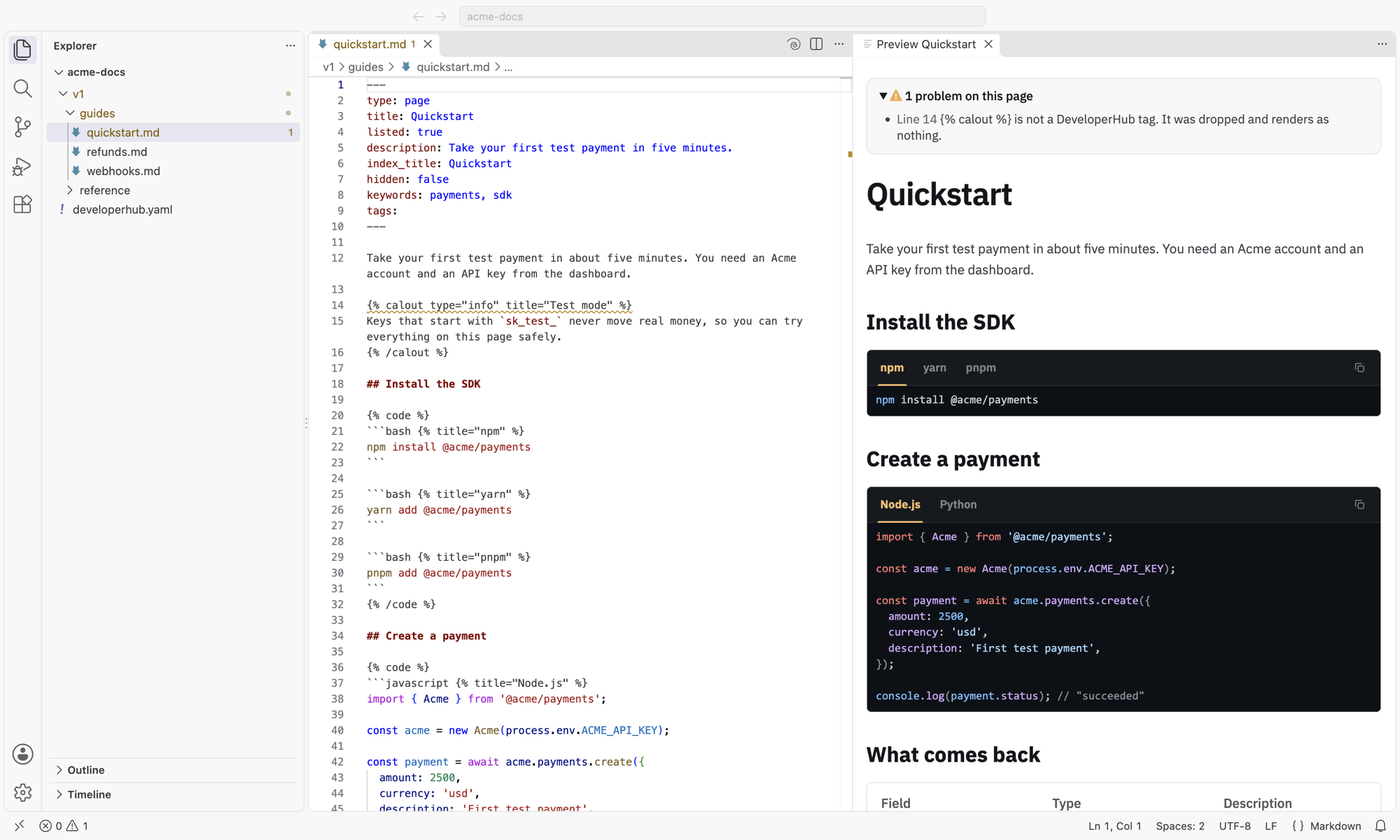The height and width of the screenshot is (840, 1400).
Task: Open preview to the side icon
Action: coord(794,44)
